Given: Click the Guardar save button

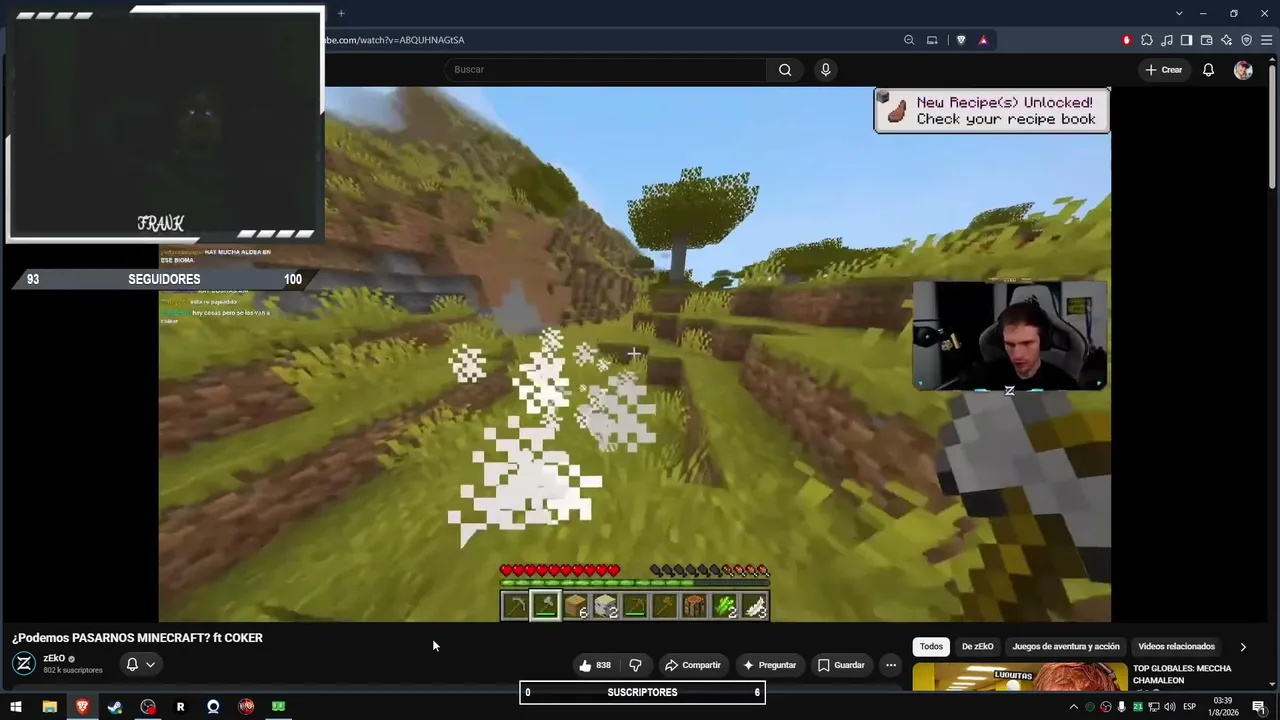Looking at the screenshot, I should 841,665.
